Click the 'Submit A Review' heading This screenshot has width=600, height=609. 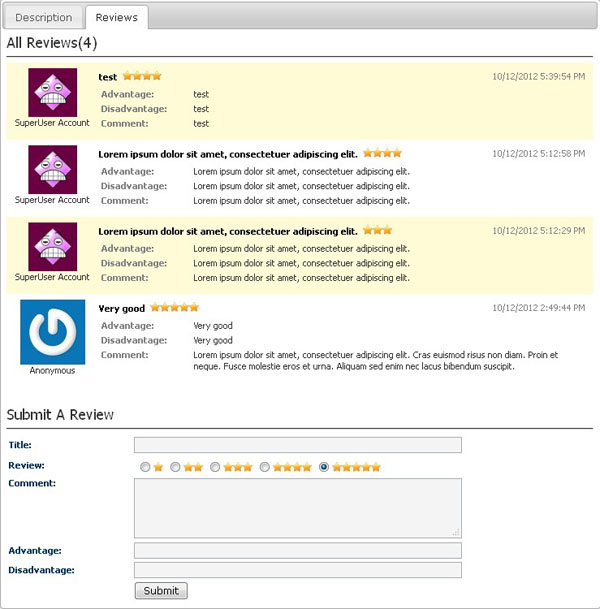[60, 415]
